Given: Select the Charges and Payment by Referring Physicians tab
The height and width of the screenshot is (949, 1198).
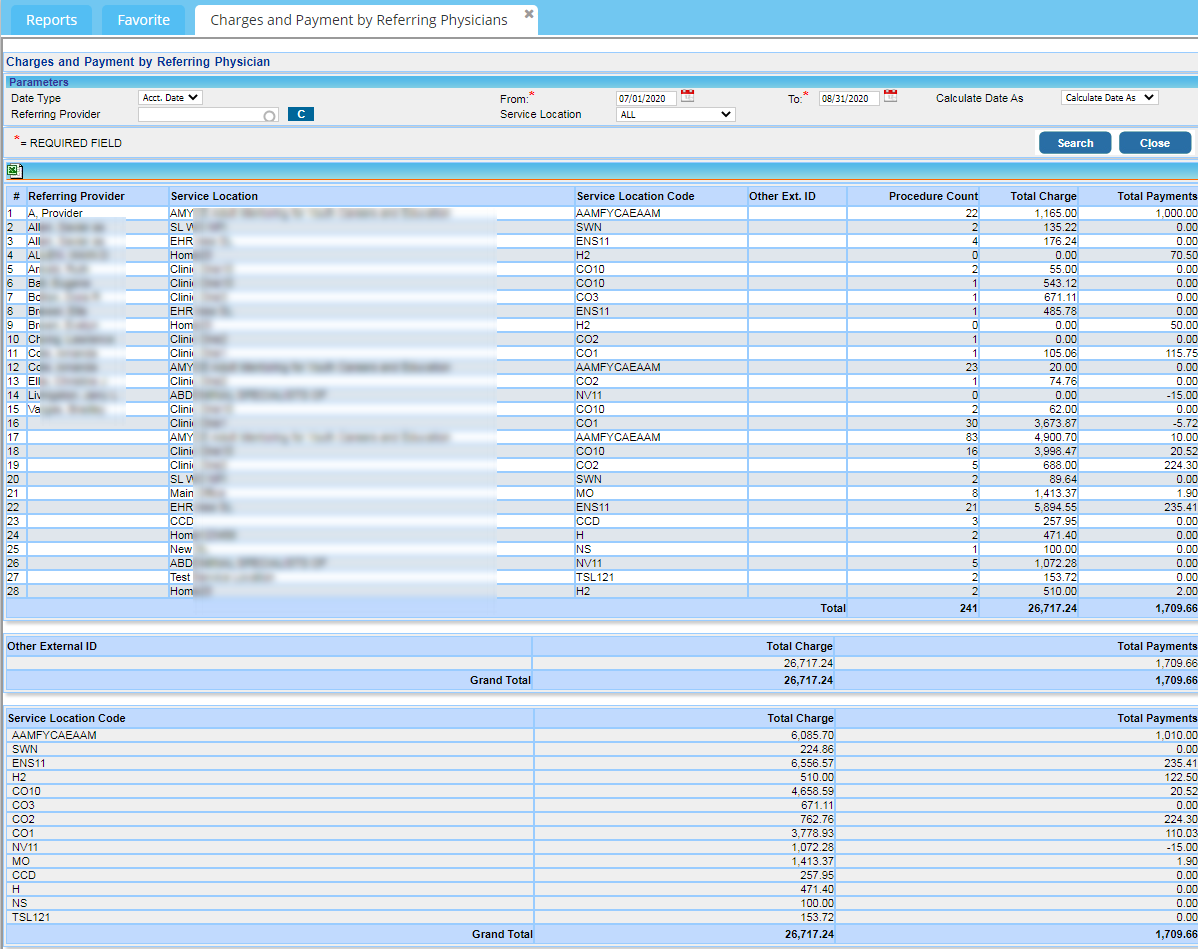Looking at the screenshot, I should (358, 20).
